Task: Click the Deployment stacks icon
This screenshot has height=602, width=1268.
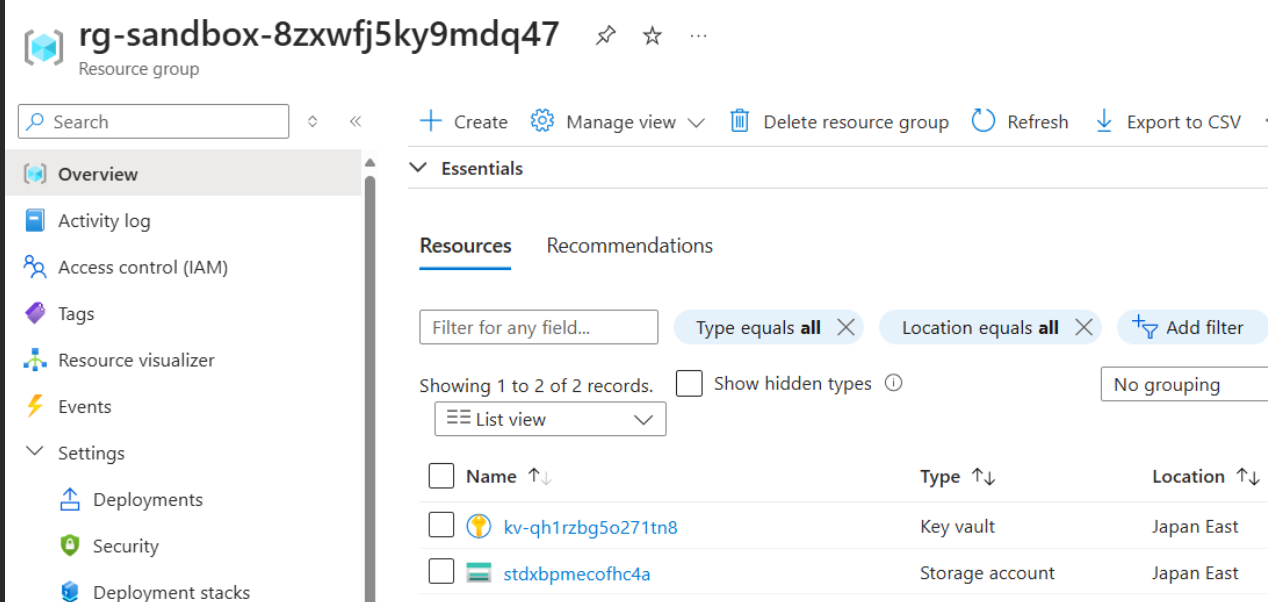Action: tap(70, 592)
